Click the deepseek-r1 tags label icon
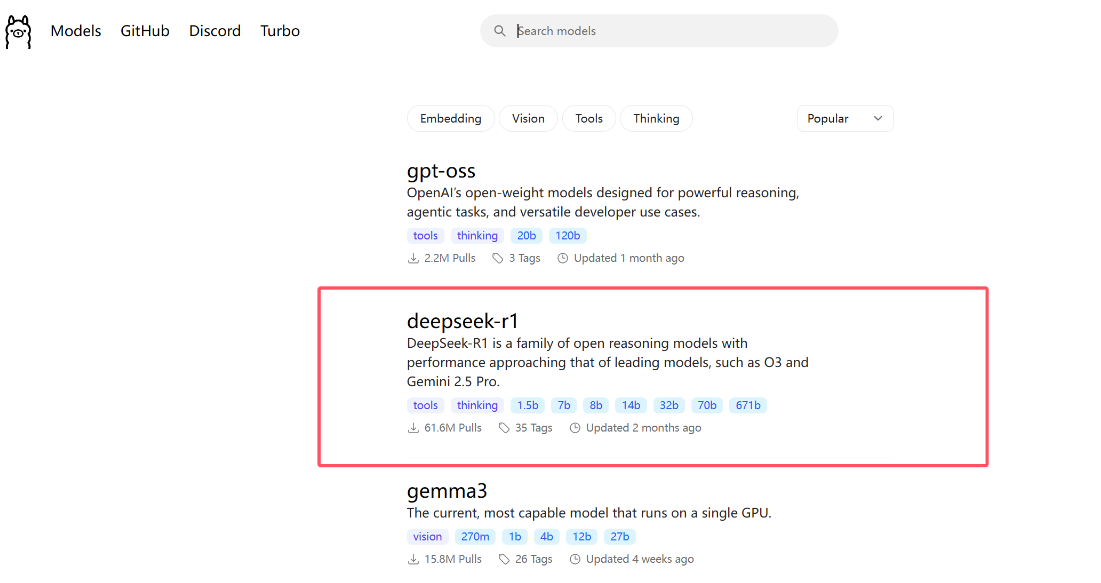Screen dimensions: 1101x583 coord(504,428)
